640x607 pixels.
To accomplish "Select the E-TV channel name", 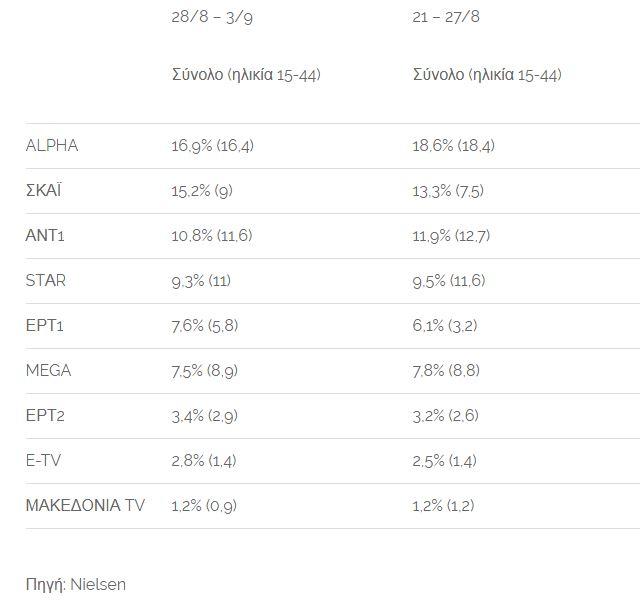I will [x=45, y=461].
